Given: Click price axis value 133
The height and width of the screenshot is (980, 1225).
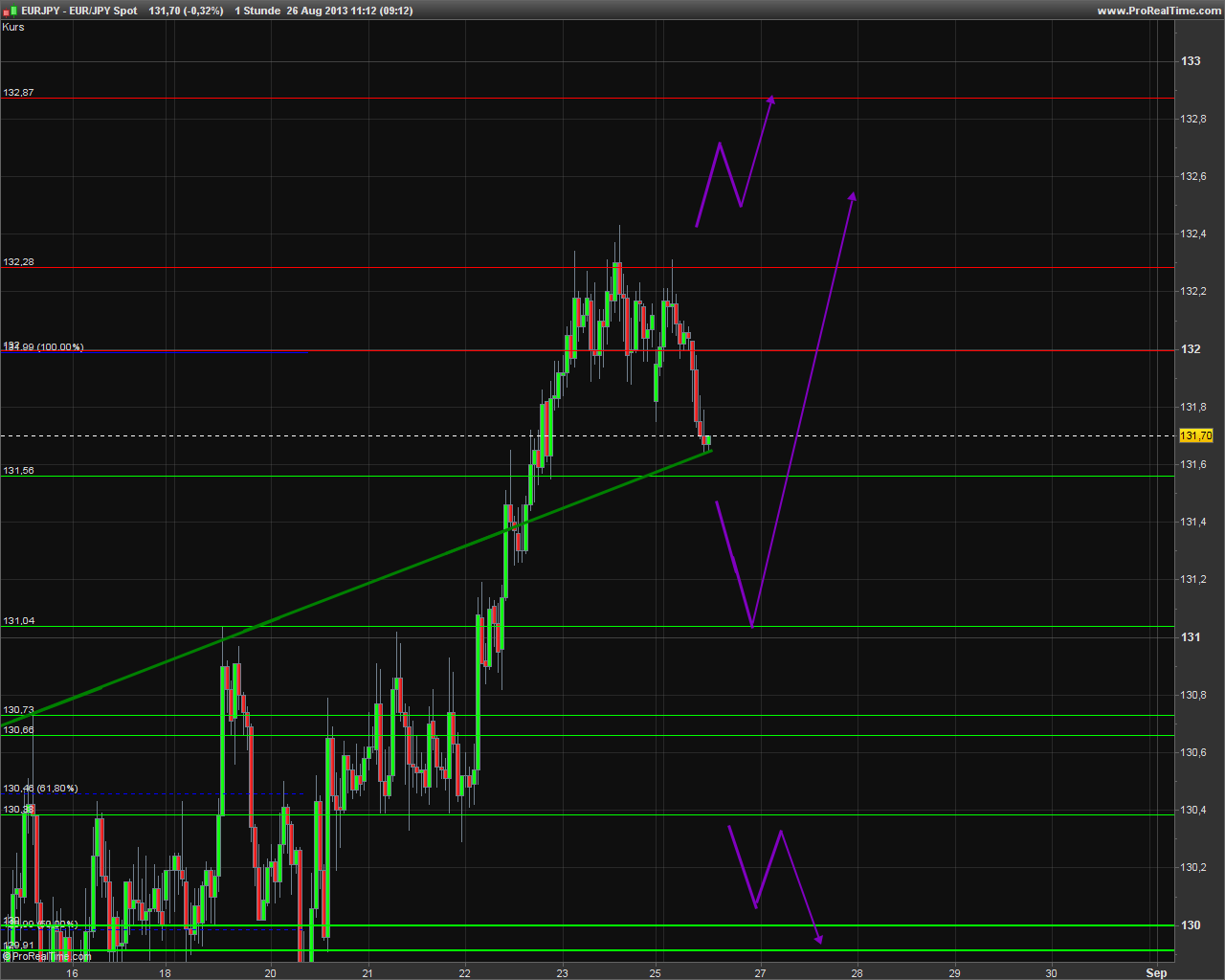Looking at the screenshot, I should point(1191,61).
